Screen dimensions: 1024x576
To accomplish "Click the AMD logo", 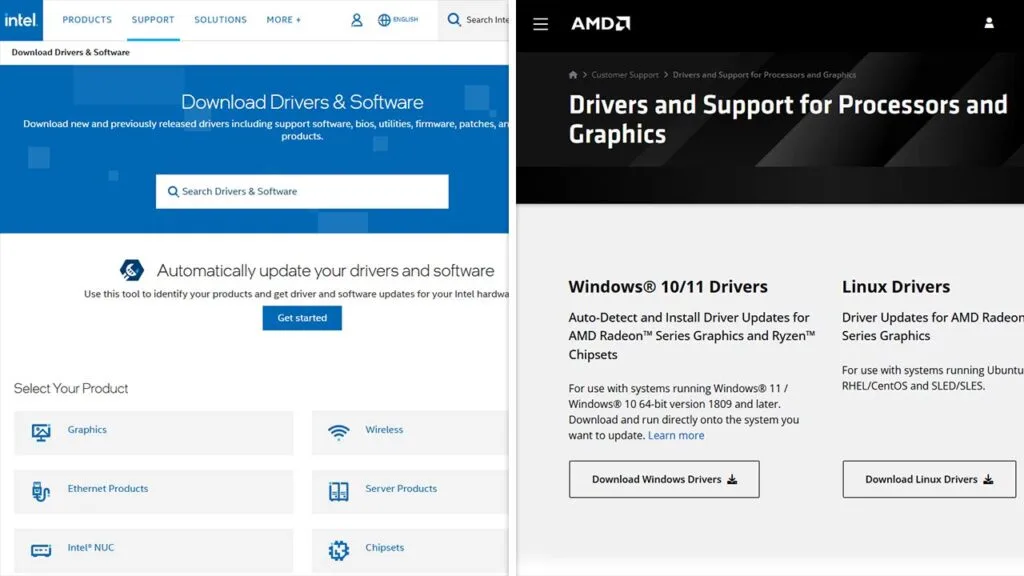I will coord(601,24).
